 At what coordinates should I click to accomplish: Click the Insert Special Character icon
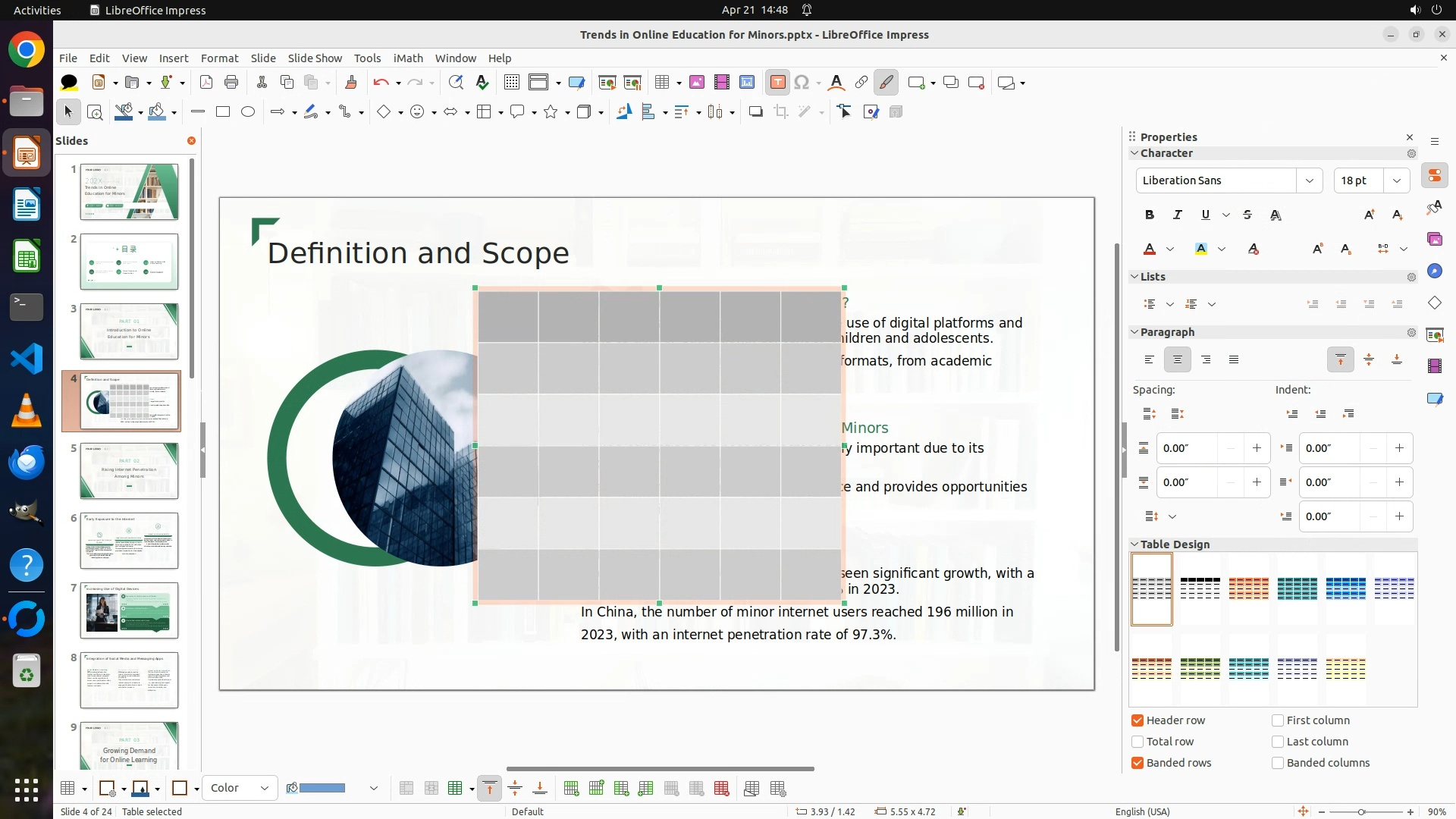point(802,83)
